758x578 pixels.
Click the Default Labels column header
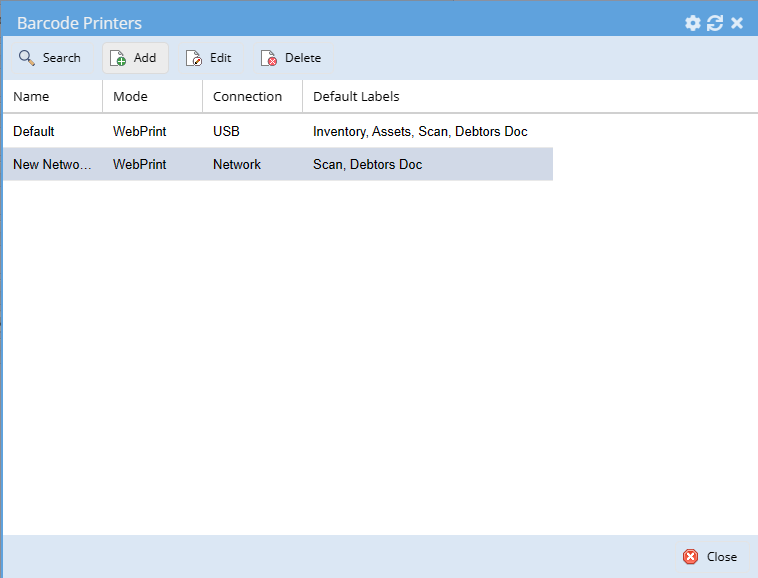point(356,97)
